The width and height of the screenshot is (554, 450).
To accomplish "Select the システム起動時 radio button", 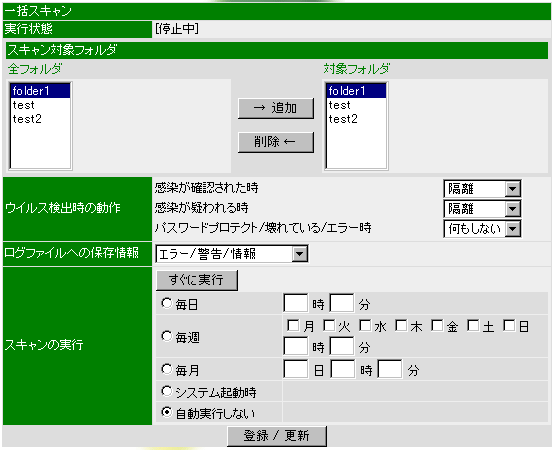I will click(166, 391).
